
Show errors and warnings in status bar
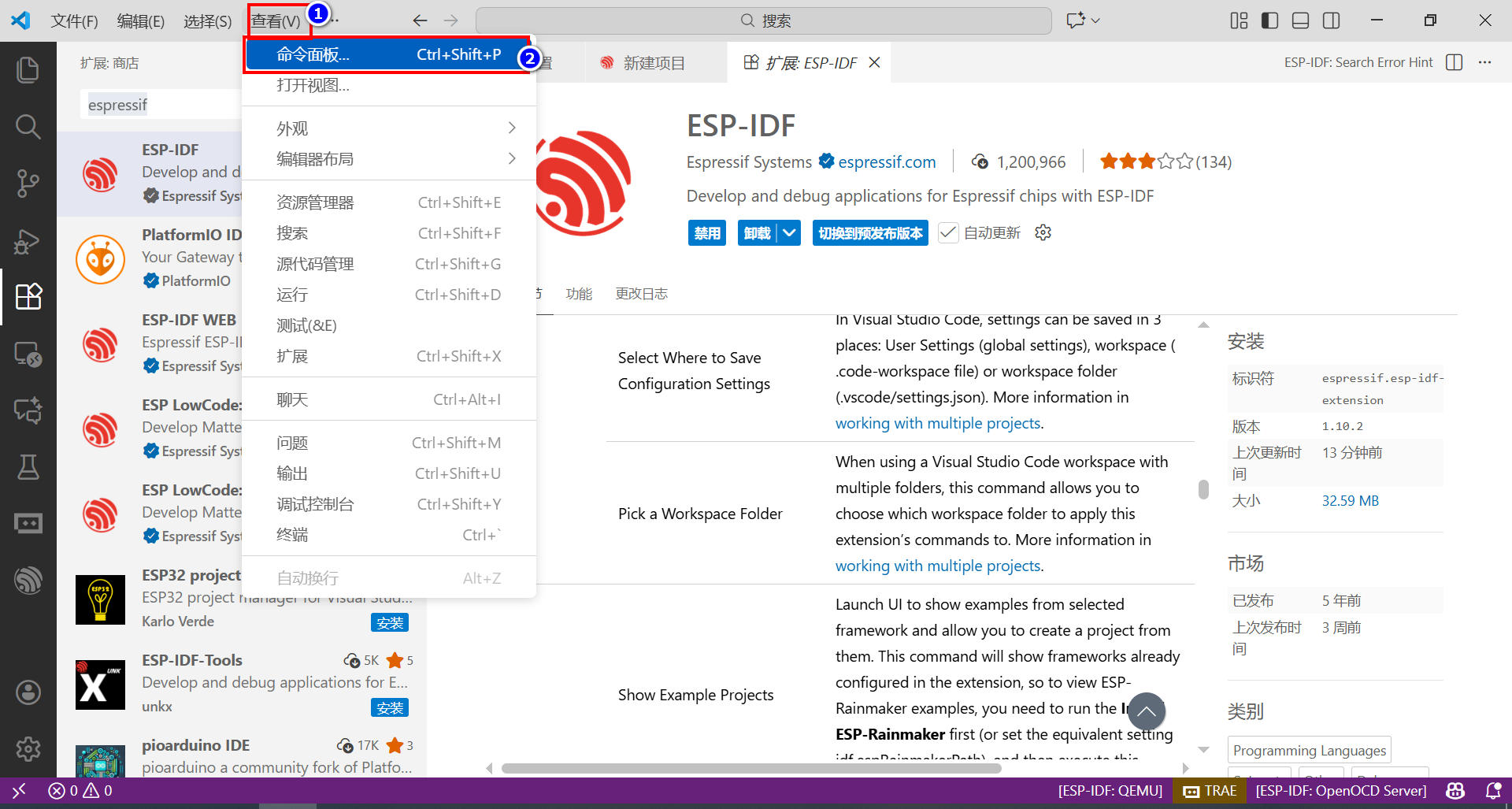coord(80,790)
